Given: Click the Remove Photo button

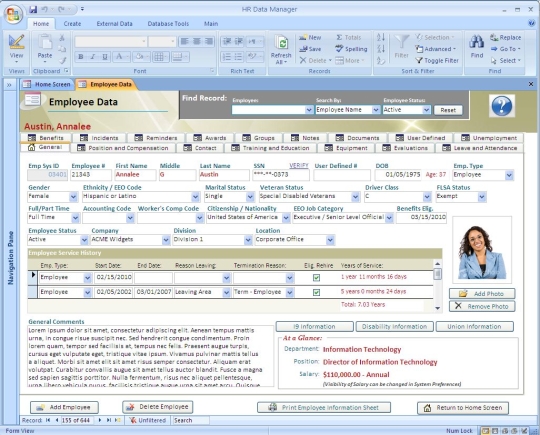Looking at the screenshot, I should (x=482, y=306).
